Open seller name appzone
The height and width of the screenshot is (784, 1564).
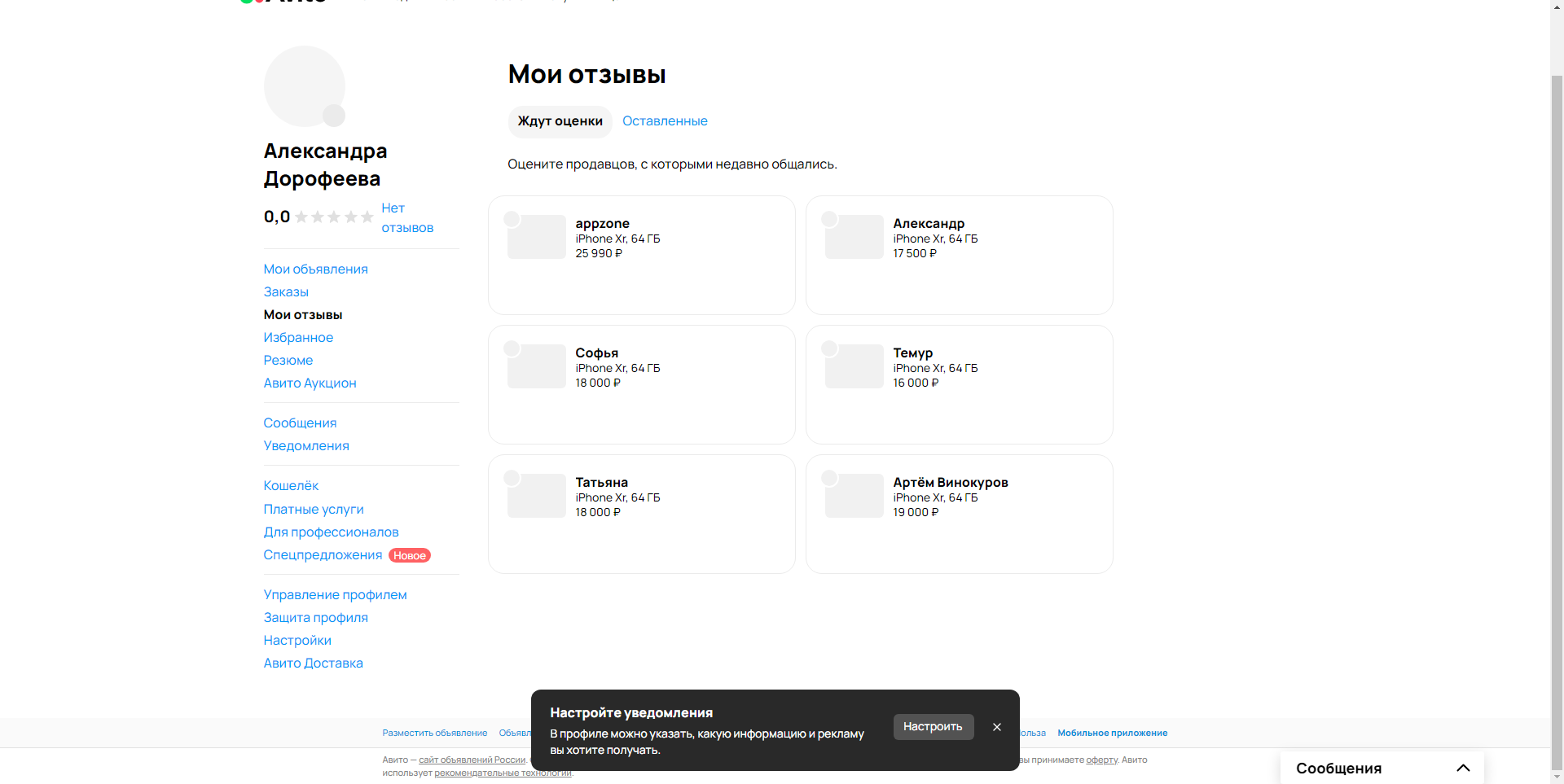603,223
